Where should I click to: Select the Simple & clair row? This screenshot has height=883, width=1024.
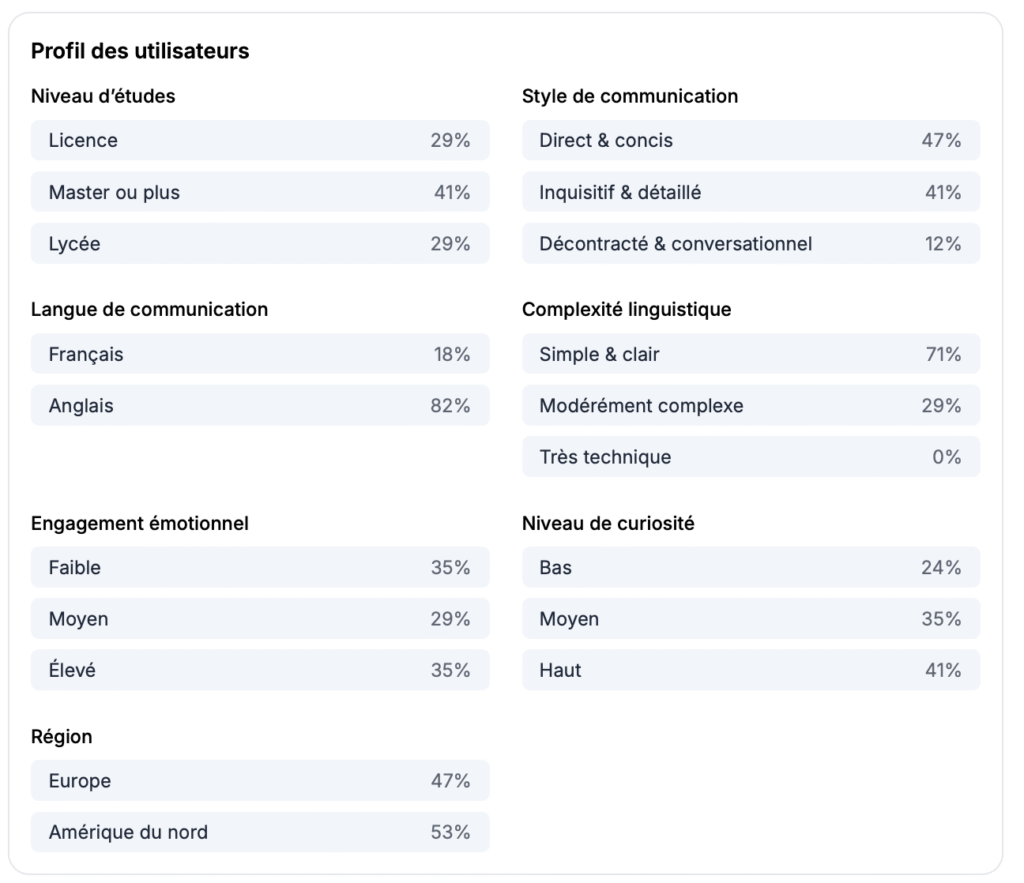pos(750,354)
